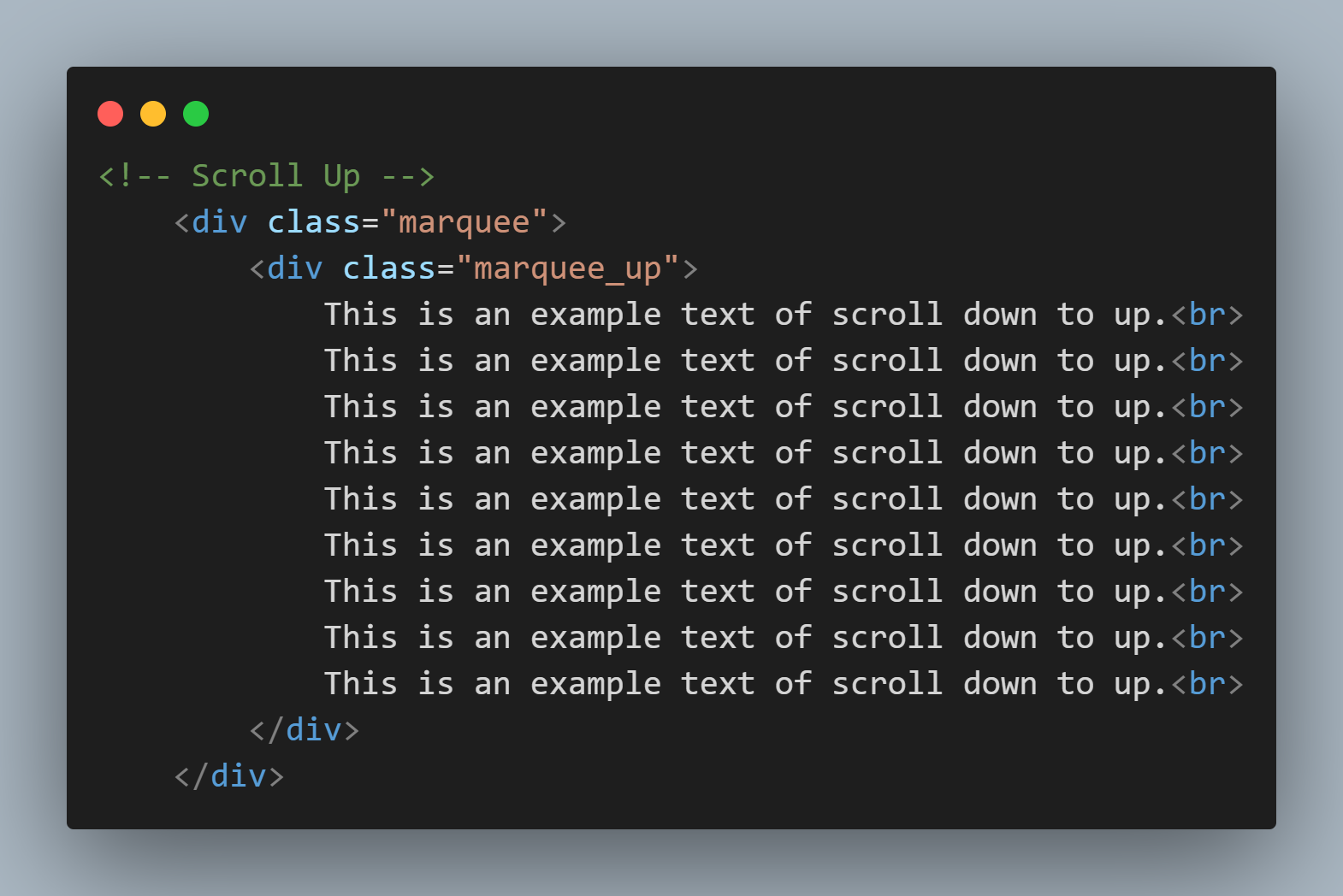Click the br tag on last text line
This screenshot has height=896, width=1343.
click(1207, 684)
